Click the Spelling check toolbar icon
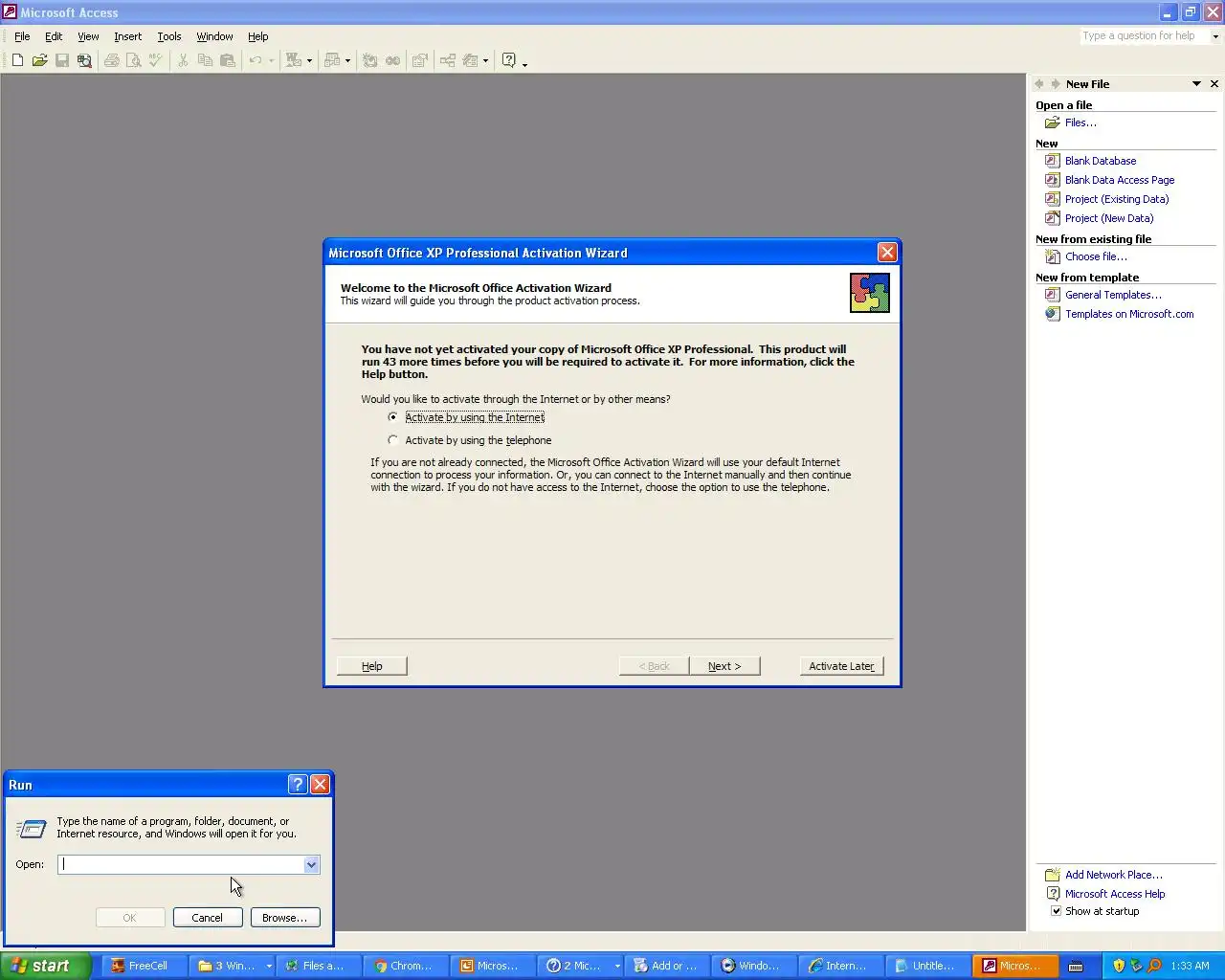The width and height of the screenshot is (1225, 980). (x=156, y=60)
